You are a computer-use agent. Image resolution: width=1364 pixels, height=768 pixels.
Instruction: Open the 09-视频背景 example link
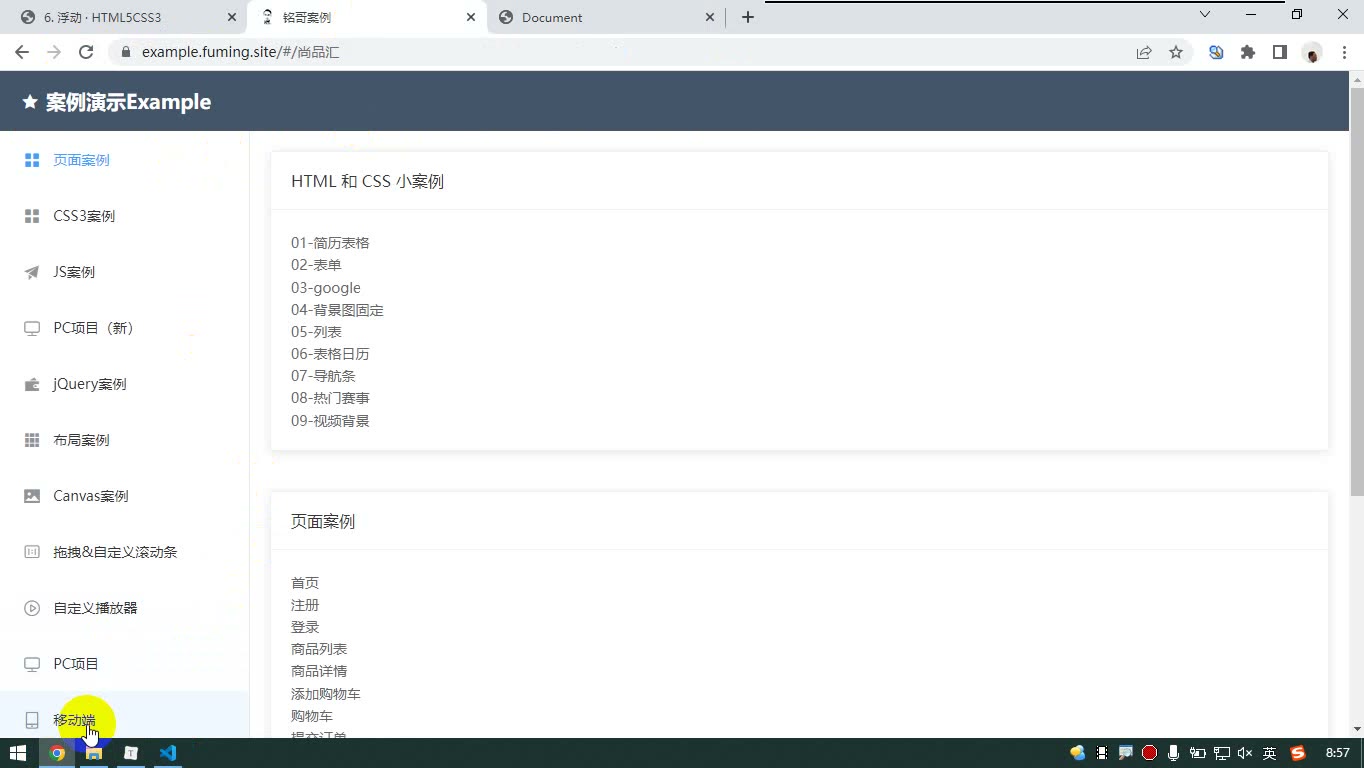330,421
